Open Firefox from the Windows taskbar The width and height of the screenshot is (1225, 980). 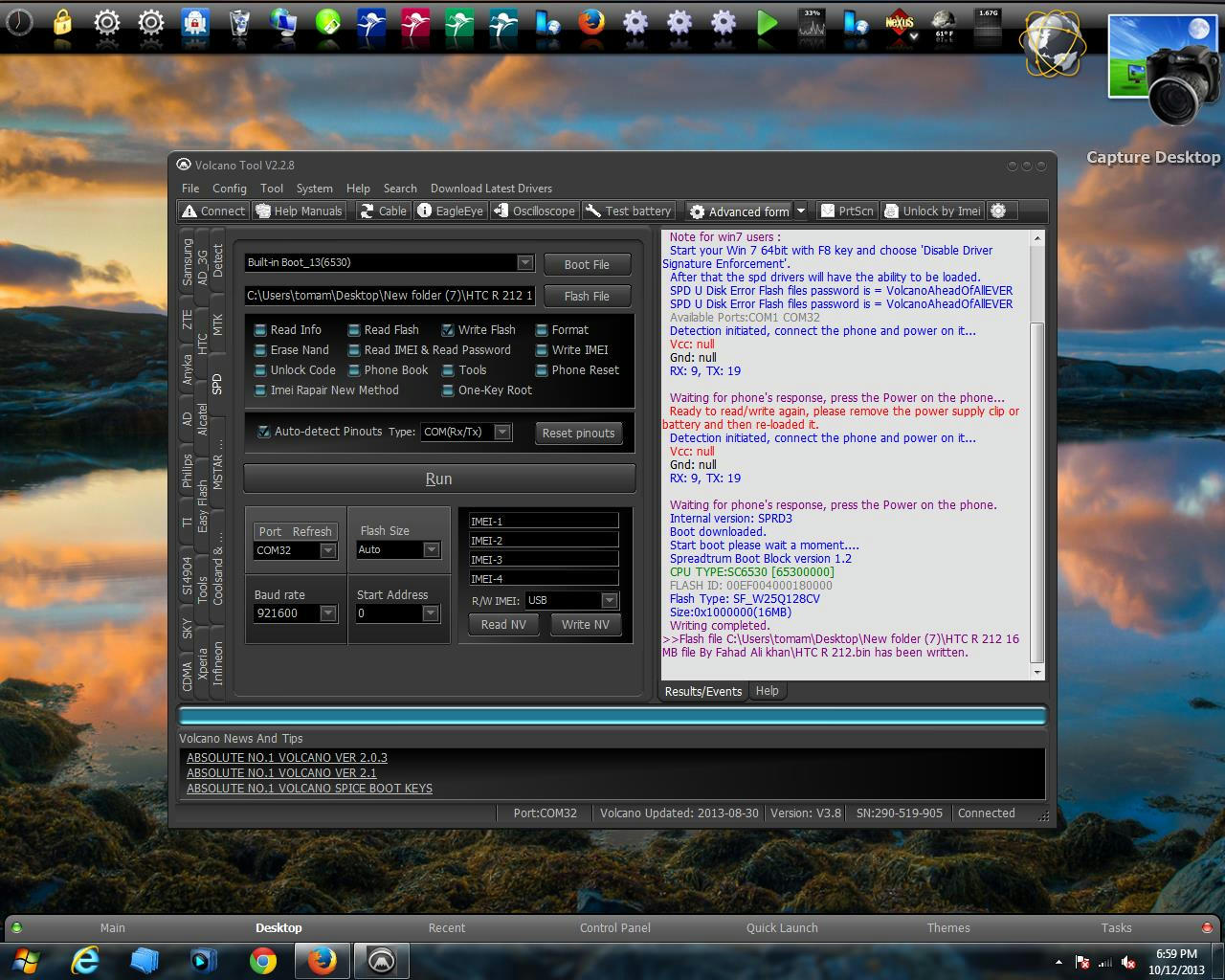pos(322,960)
